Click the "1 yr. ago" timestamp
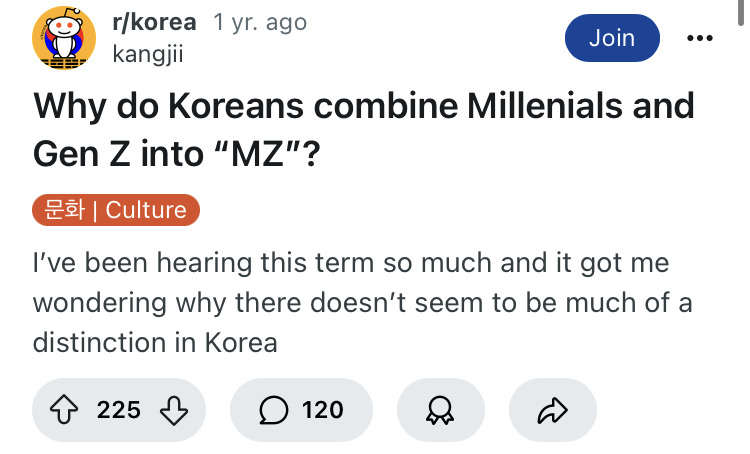Screen dimensions: 750x454 (260, 22)
